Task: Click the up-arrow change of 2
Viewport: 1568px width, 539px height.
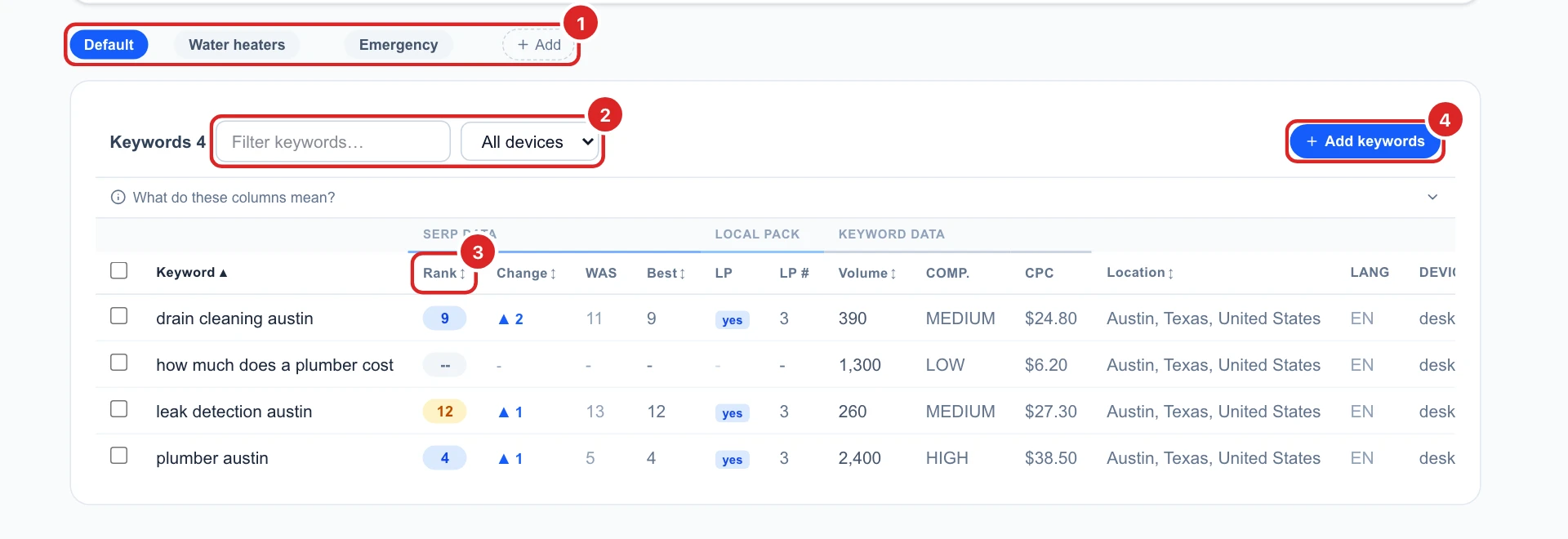Action: (510, 319)
